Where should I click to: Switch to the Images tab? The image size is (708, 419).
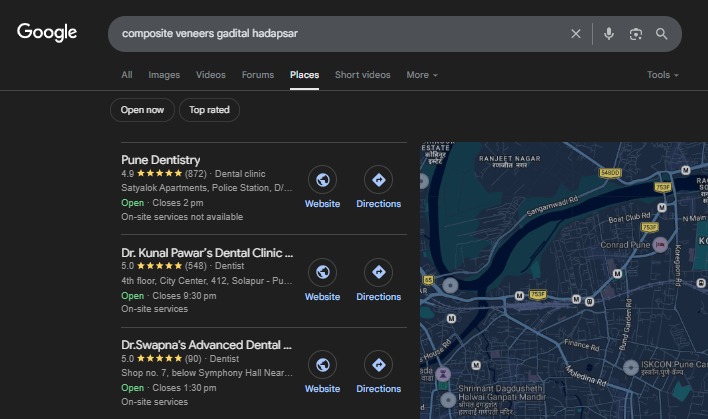click(x=164, y=75)
